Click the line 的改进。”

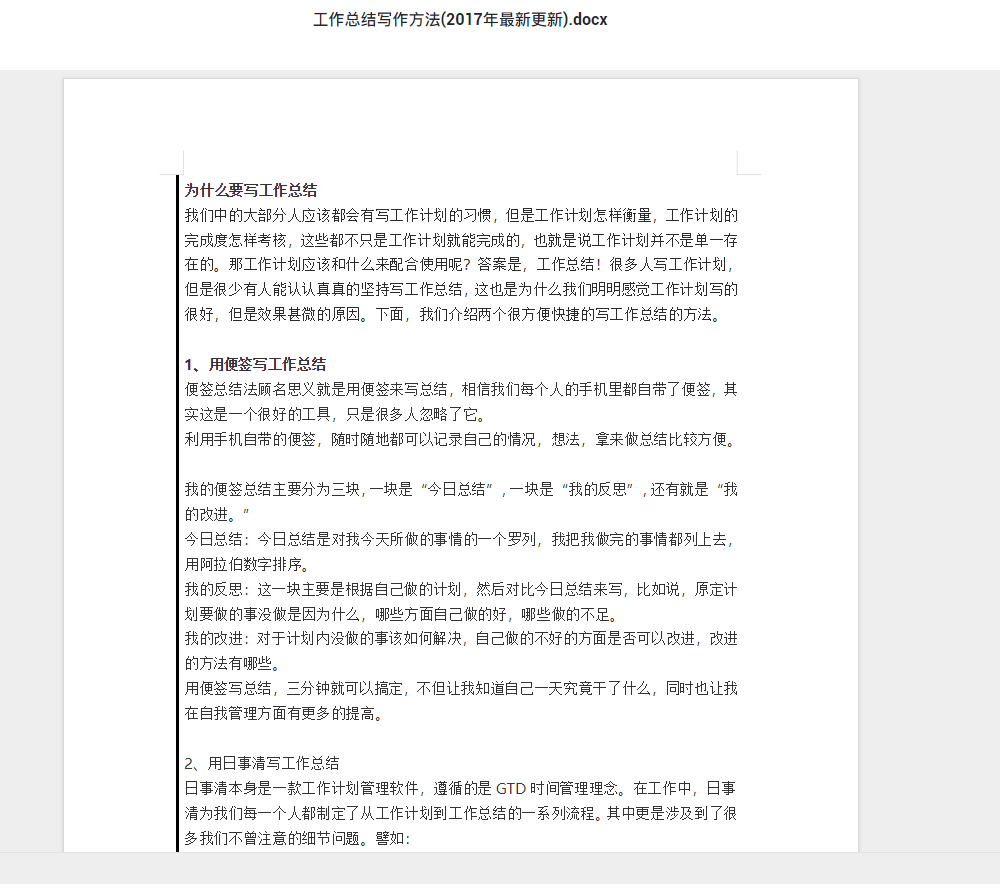pyautogui.click(x=217, y=514)
